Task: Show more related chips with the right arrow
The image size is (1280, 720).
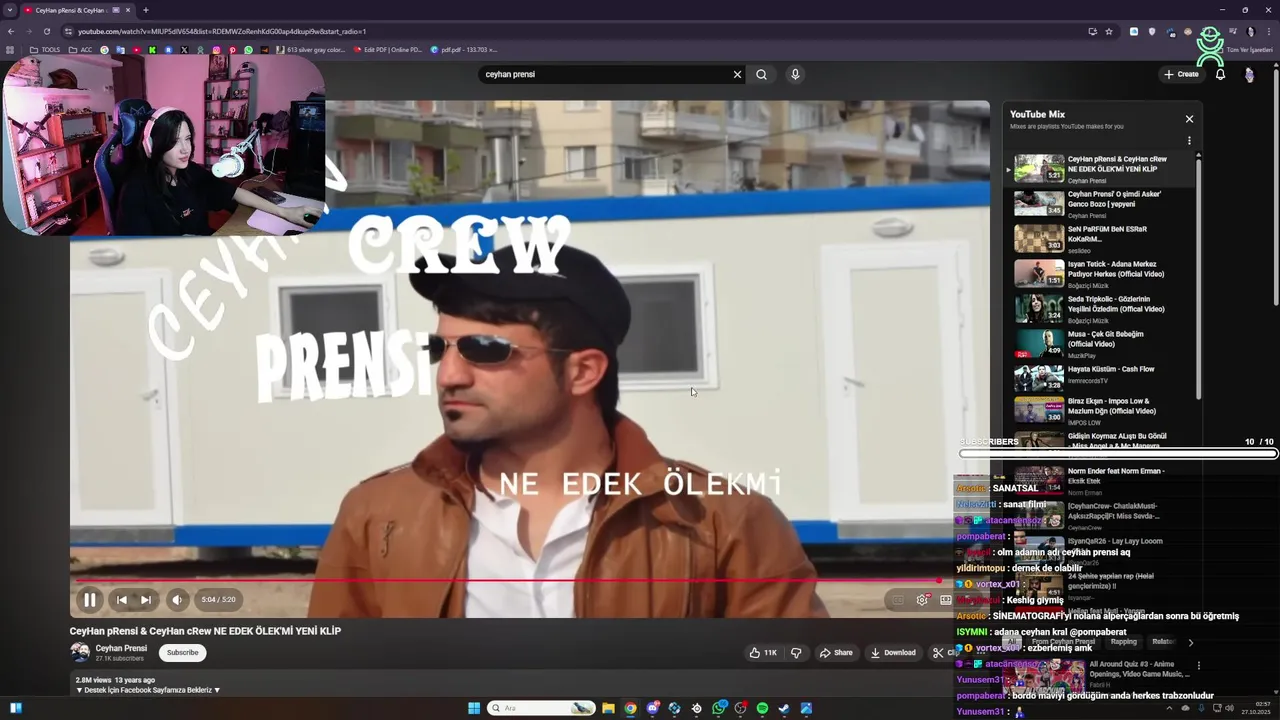Action: 1190,642
